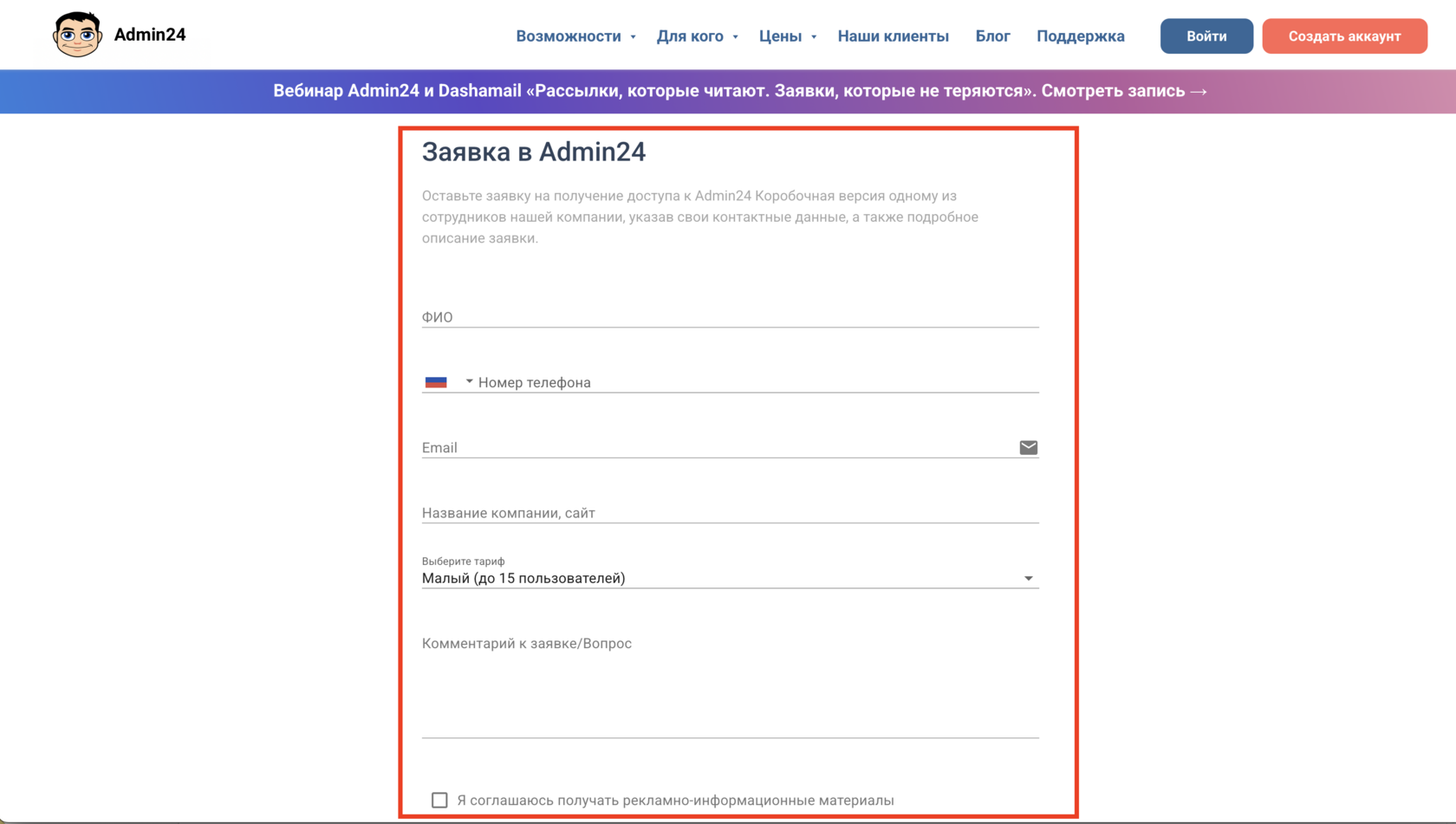This screenshot has width=1456, height=824.
Task: Click the Admin24 mascot logo
Action: tap(77, 35)
